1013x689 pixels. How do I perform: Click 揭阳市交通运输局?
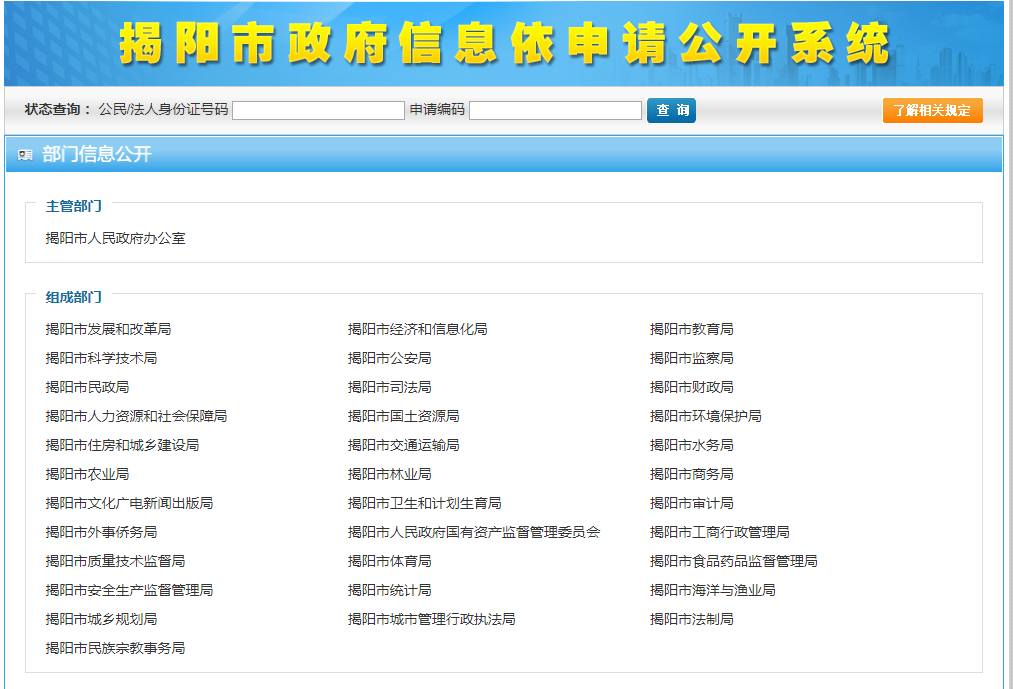pos(404,445)
